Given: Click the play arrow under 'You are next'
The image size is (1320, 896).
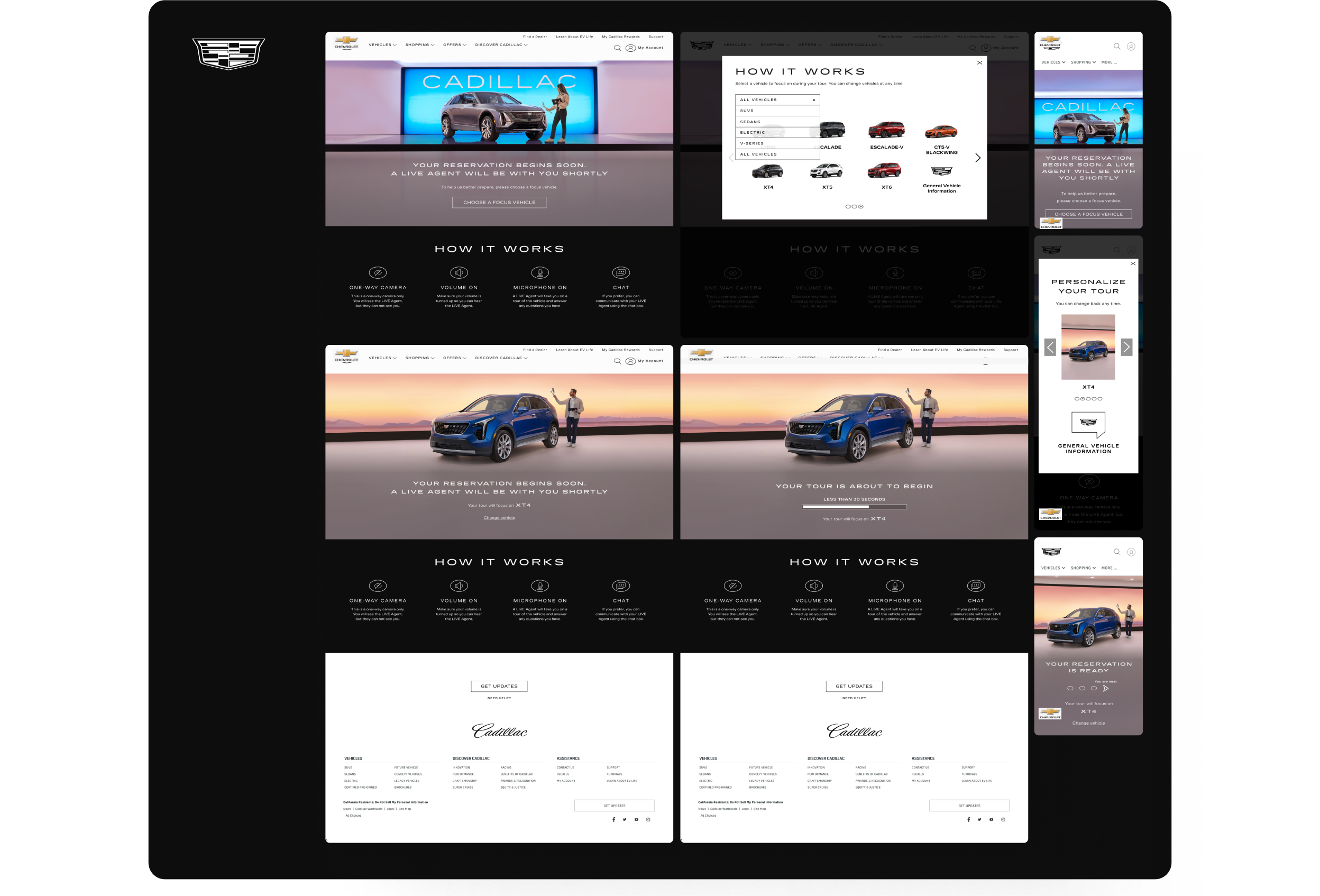Looking at the screenshot, I should coord(1105,688).
